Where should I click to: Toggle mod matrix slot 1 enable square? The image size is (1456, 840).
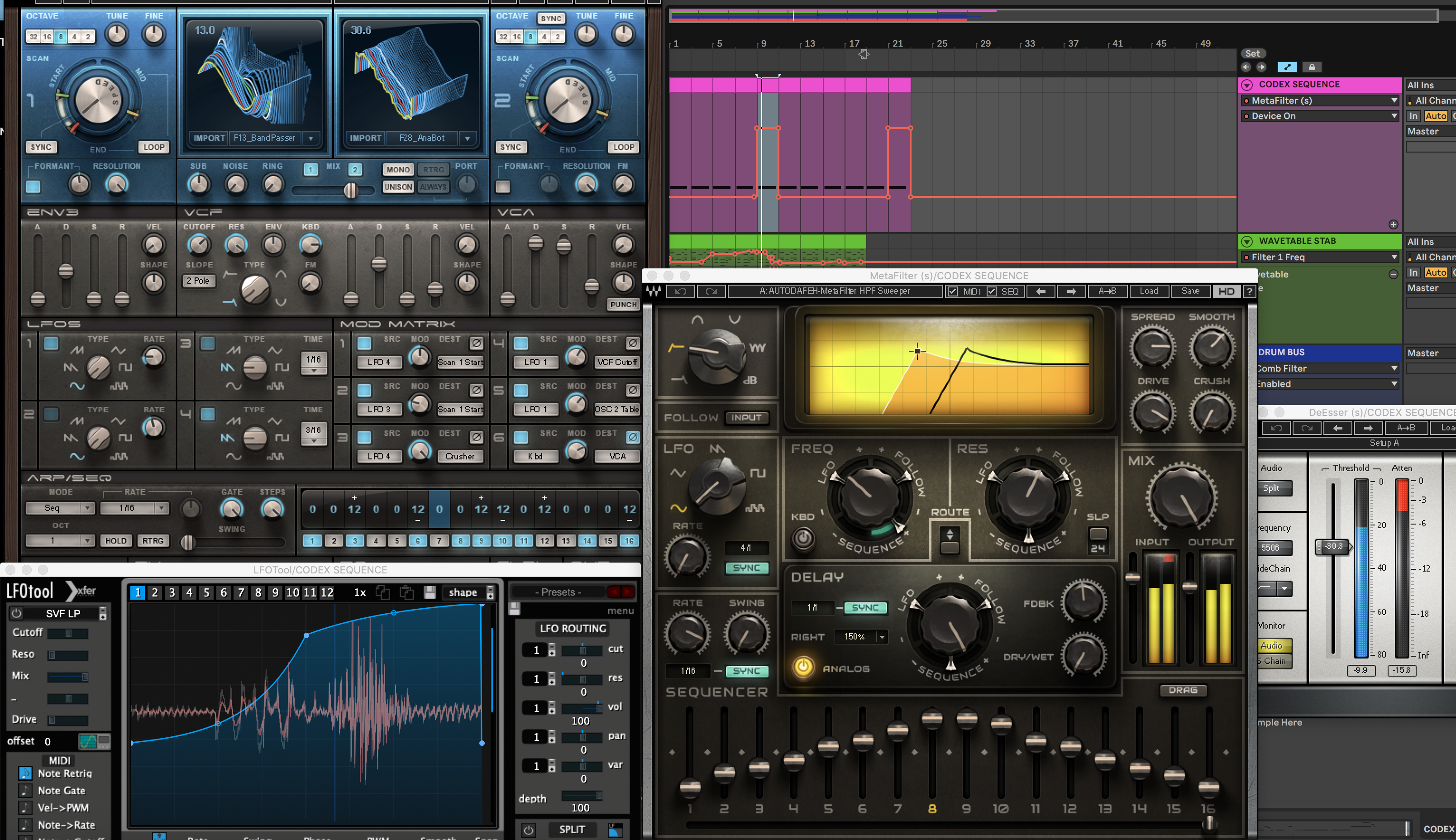pos(365,344)
